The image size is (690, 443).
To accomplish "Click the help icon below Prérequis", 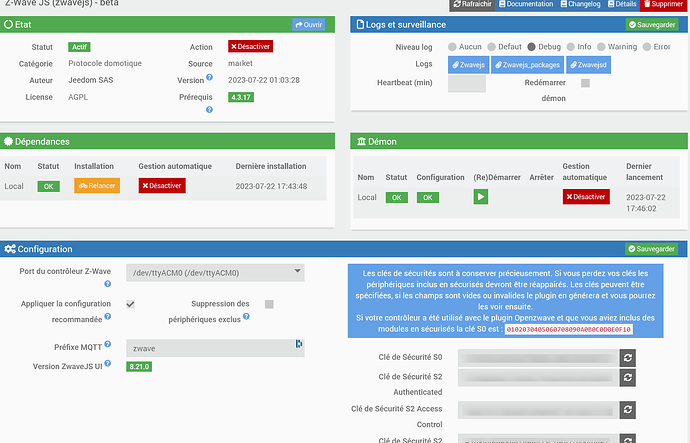I will point(209,110).
